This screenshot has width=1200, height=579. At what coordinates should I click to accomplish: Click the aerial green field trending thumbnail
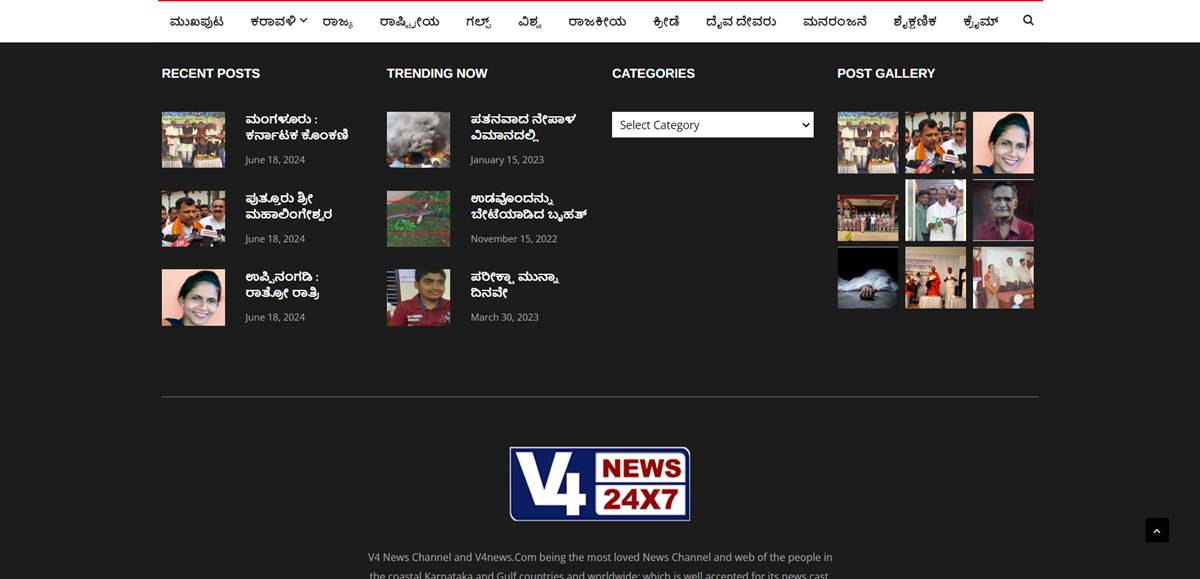pyautogui.click(x=418, y=219)
